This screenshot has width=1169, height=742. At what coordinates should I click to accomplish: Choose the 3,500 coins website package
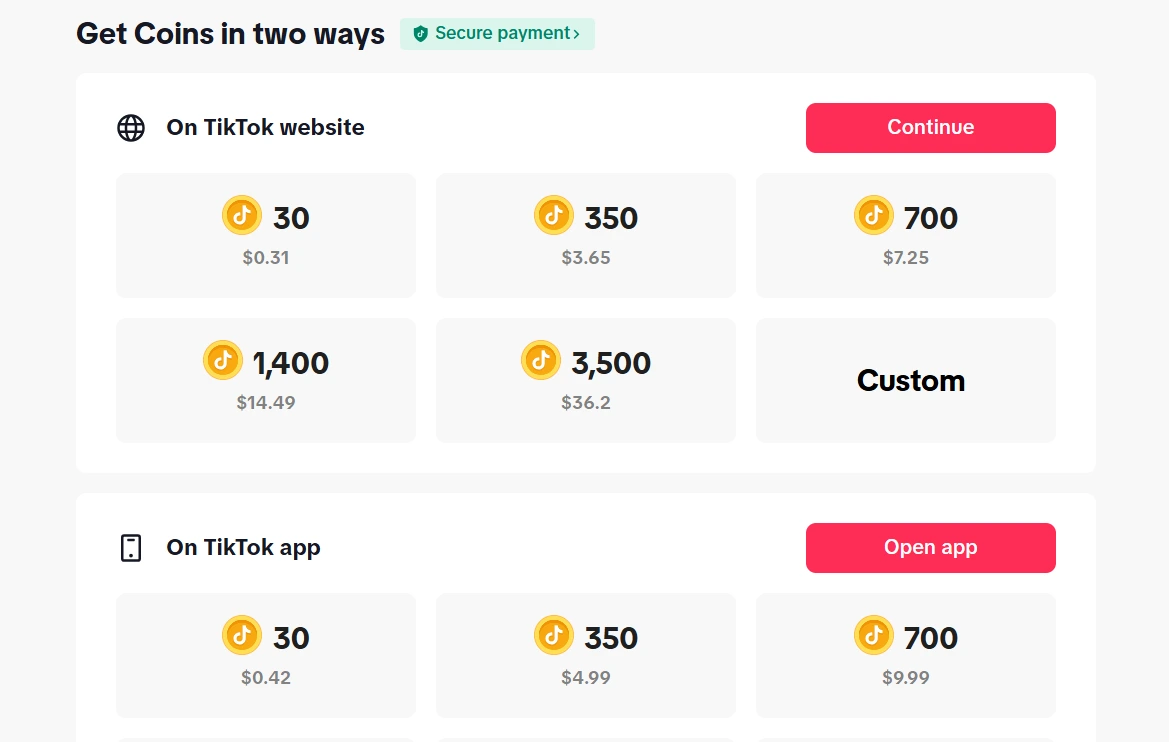[586, 380]
